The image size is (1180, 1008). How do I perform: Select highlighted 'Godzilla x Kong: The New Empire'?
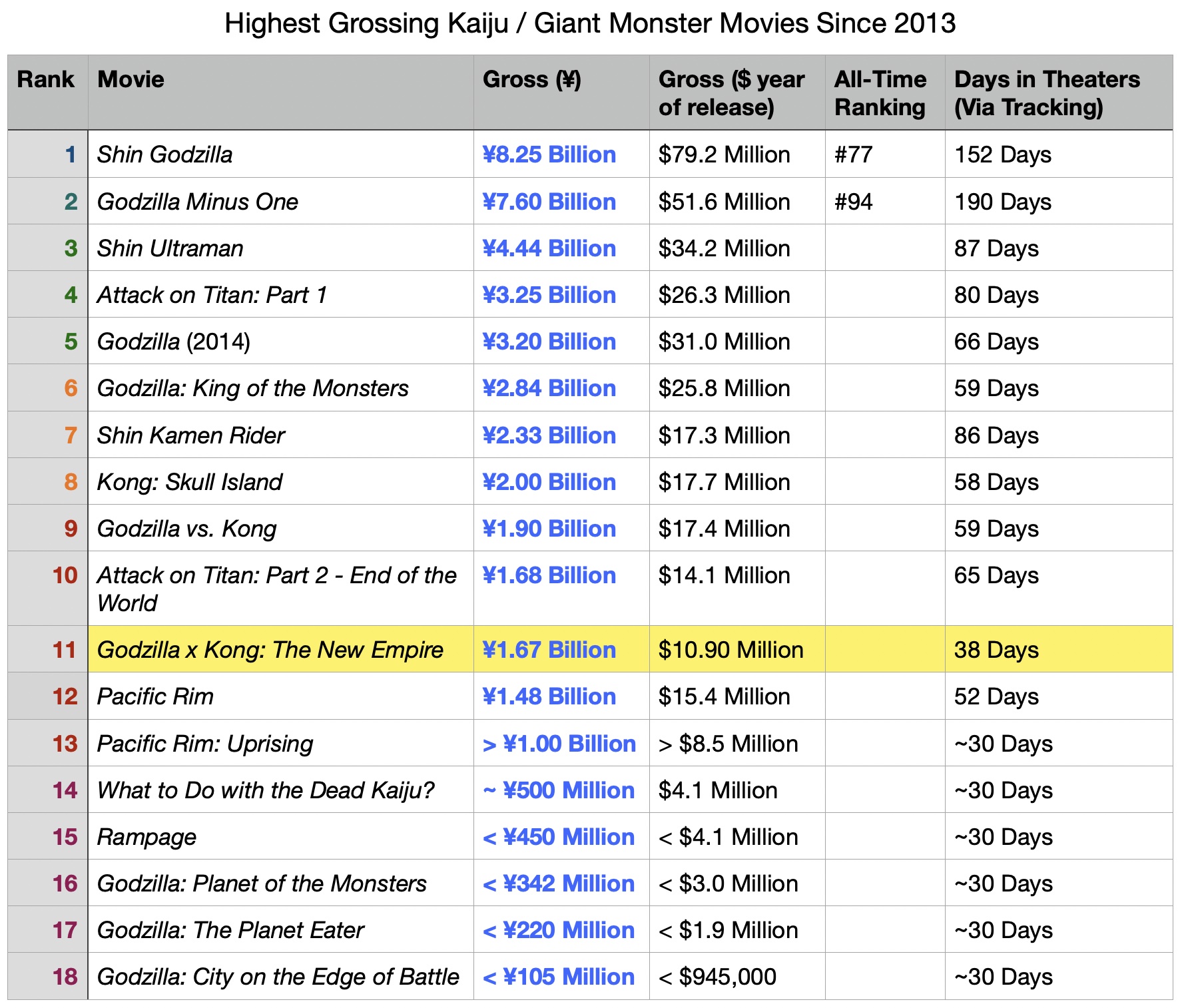pyautogui.click(x=280, y=649)
